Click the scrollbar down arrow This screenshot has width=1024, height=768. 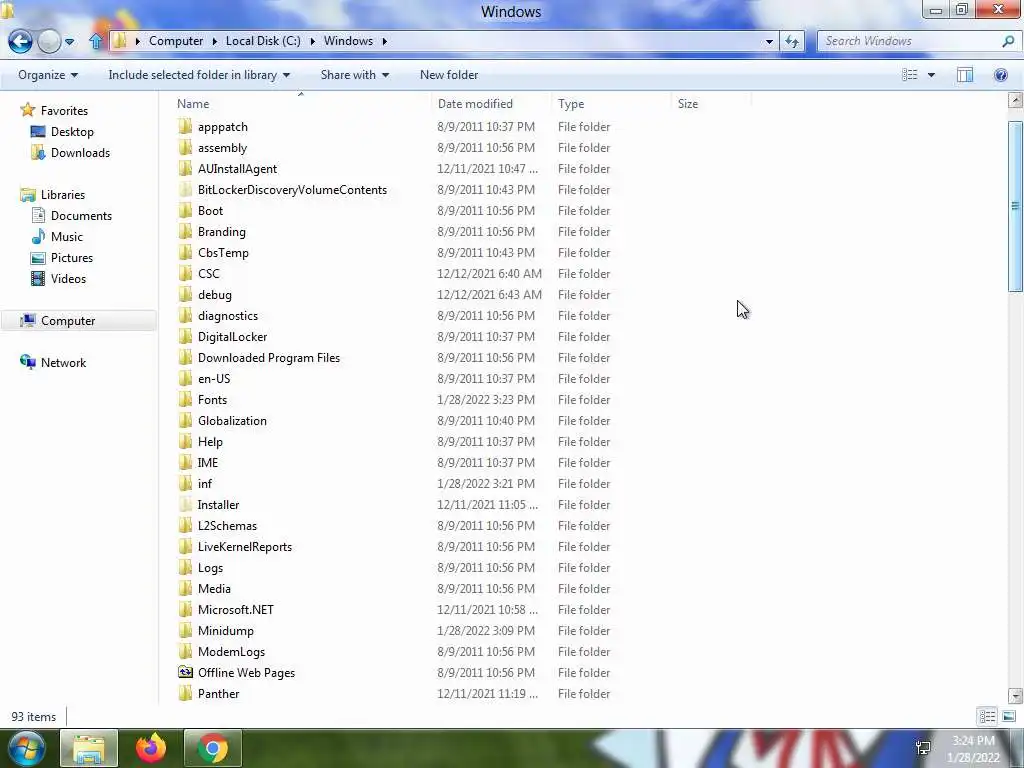click(x=1015, y=696)
